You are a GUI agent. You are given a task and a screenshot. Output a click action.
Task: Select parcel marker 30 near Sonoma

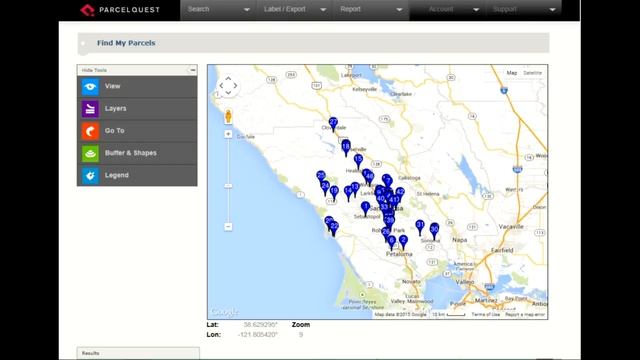[434, 231]
